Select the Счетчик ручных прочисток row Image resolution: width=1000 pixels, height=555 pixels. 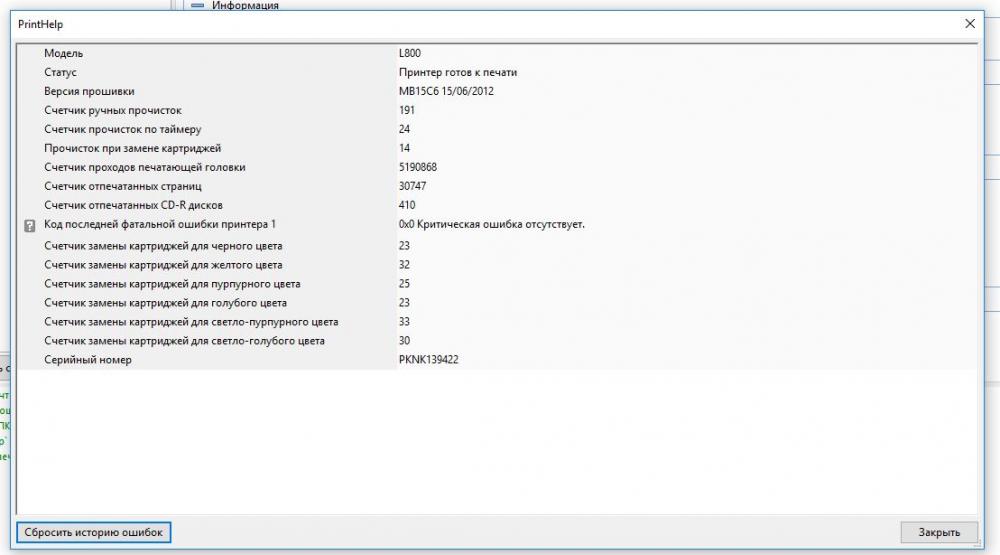coord(497,110)
